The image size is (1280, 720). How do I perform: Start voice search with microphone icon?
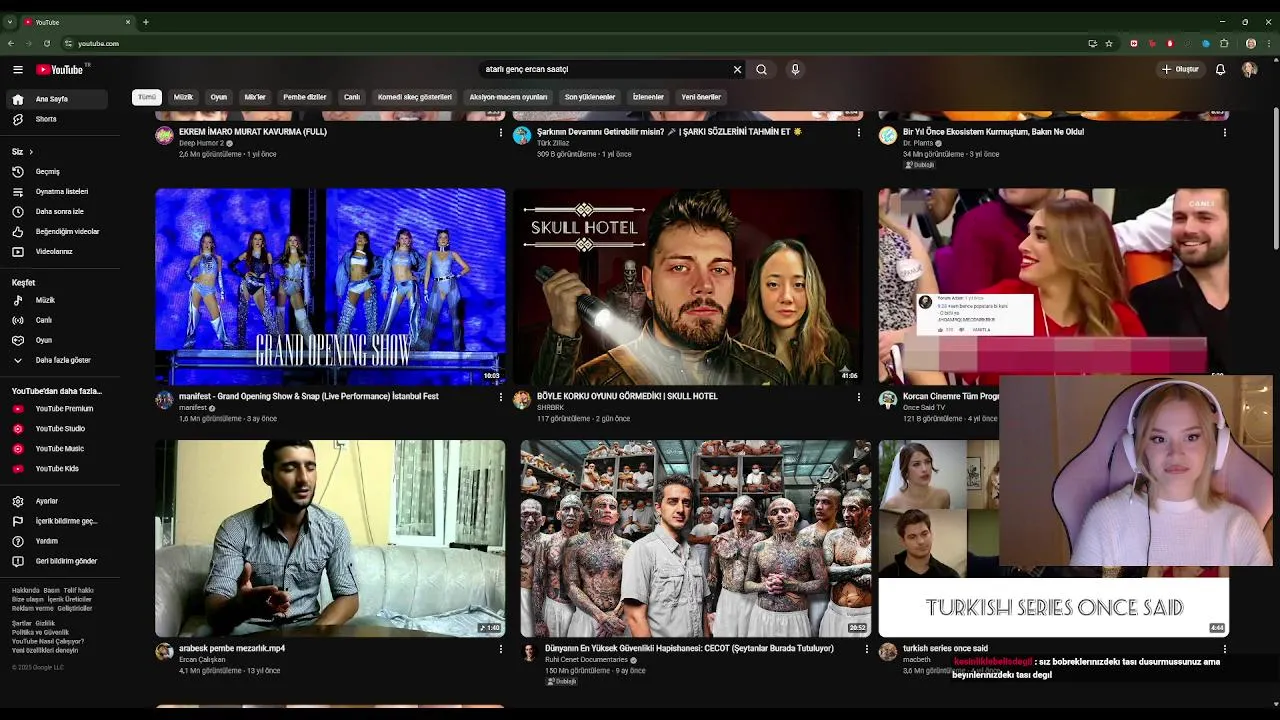(795, 69)
